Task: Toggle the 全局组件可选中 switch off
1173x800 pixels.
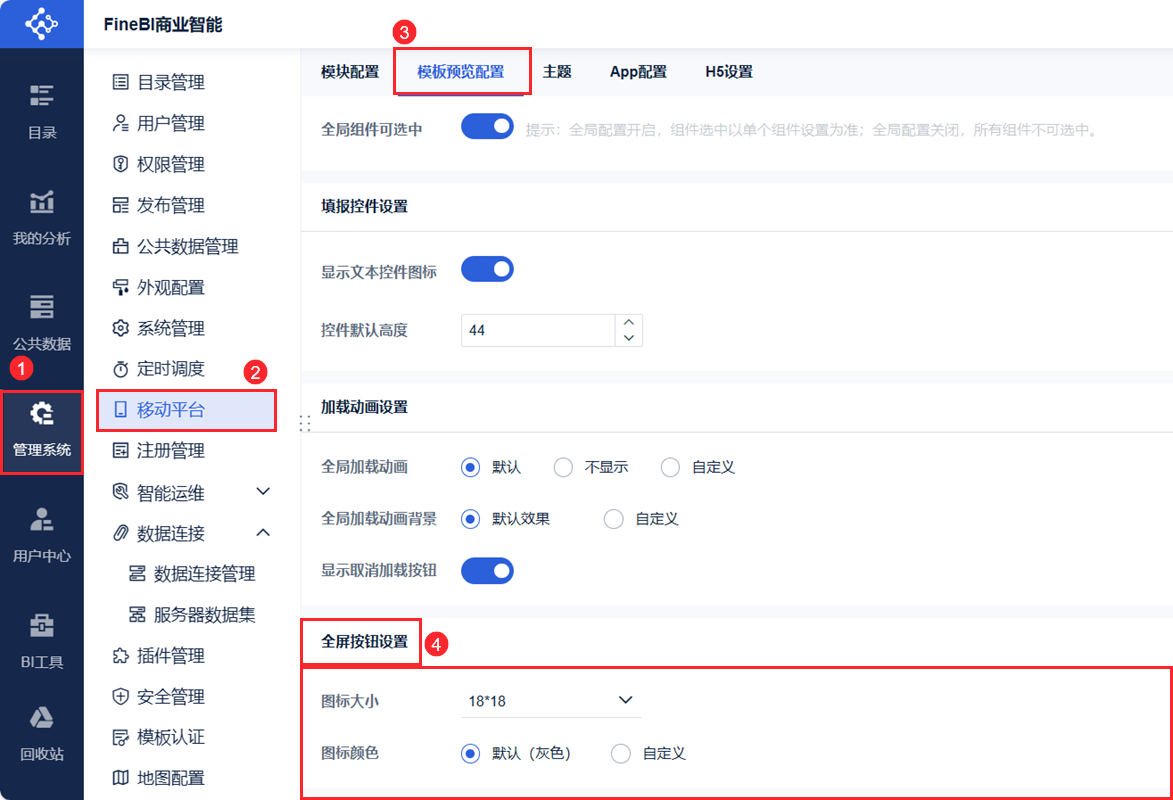Action: click(x=487, y=127)
